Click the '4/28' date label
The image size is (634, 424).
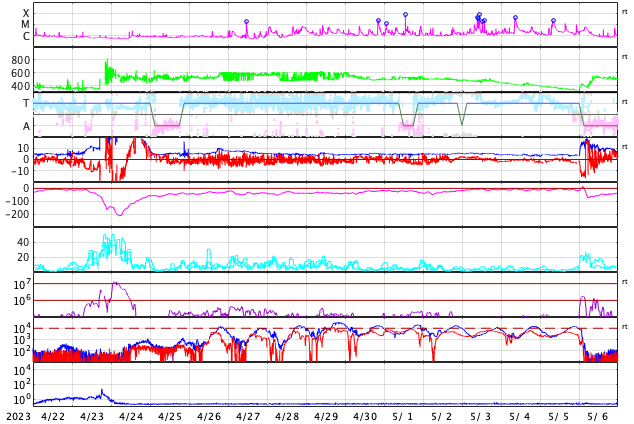click(287, 416)
